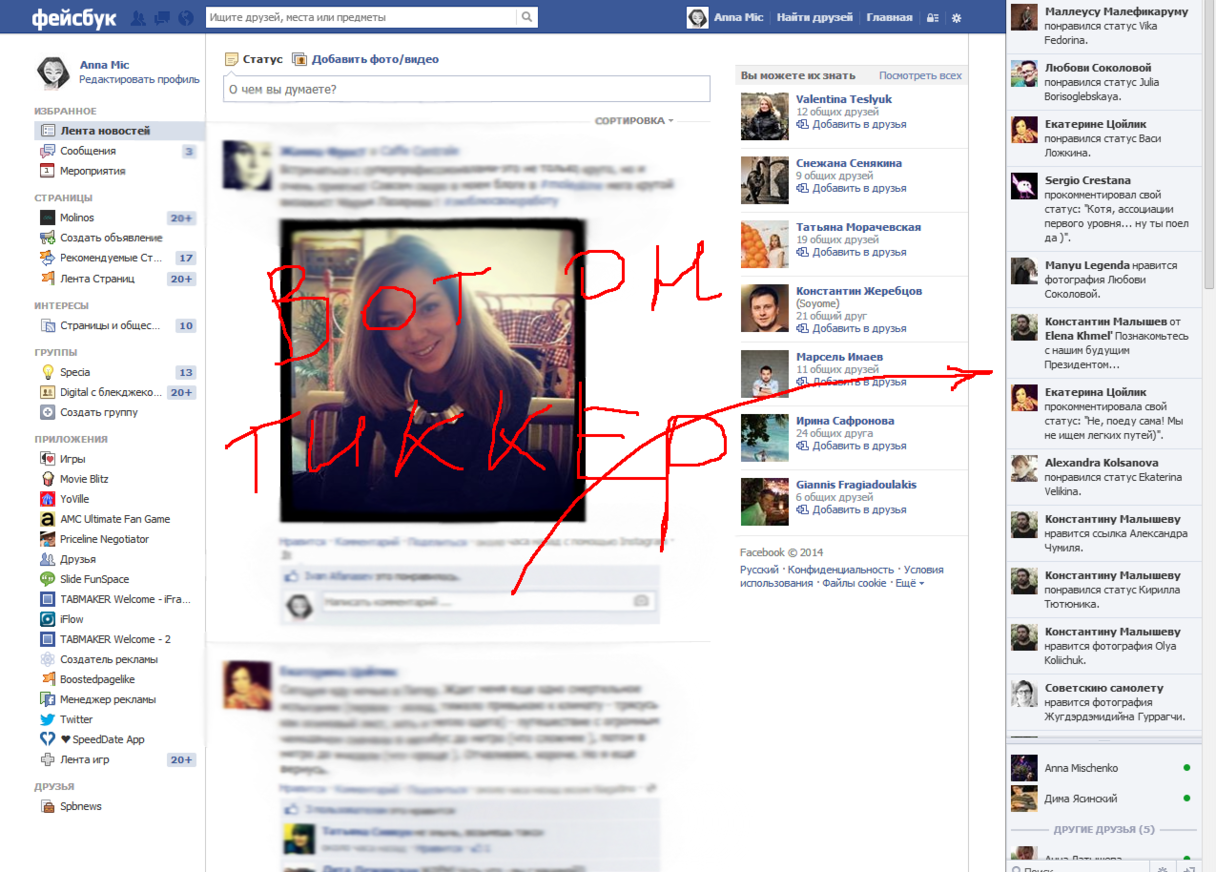This screenshot has height=872, width=1216.
Task: Open chat with Дима Ясинский
Action: click(1105, 798)
